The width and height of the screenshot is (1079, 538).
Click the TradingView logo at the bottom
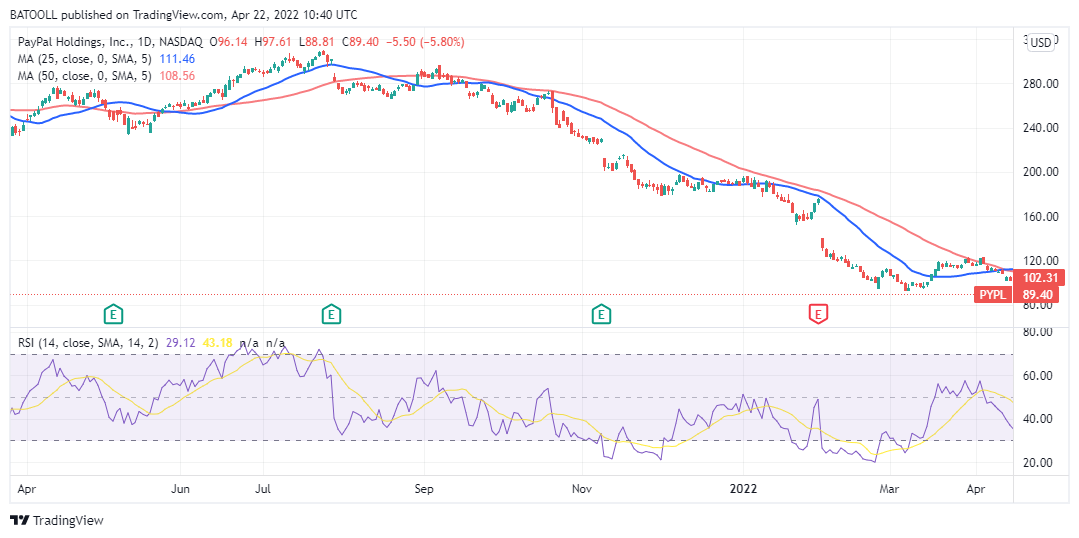point(56,520)
